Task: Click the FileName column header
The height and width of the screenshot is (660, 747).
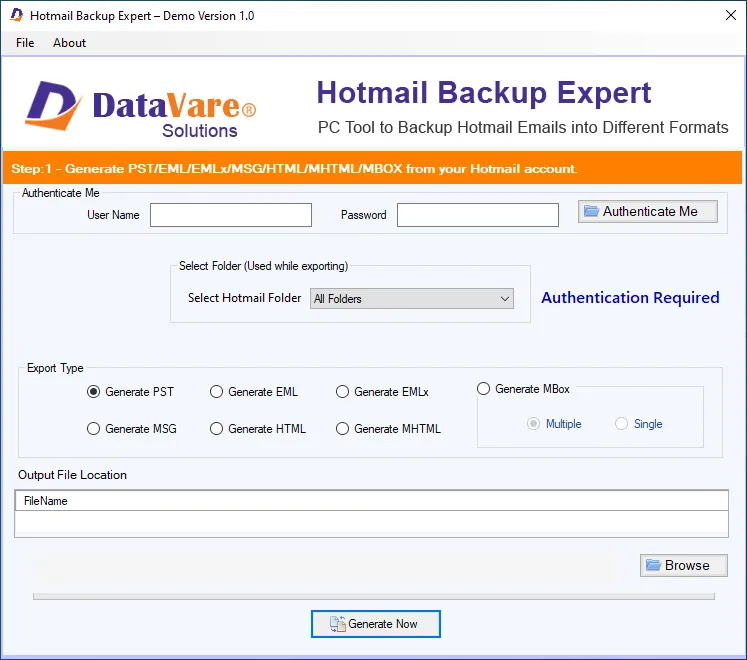Action: pos(372,501)
